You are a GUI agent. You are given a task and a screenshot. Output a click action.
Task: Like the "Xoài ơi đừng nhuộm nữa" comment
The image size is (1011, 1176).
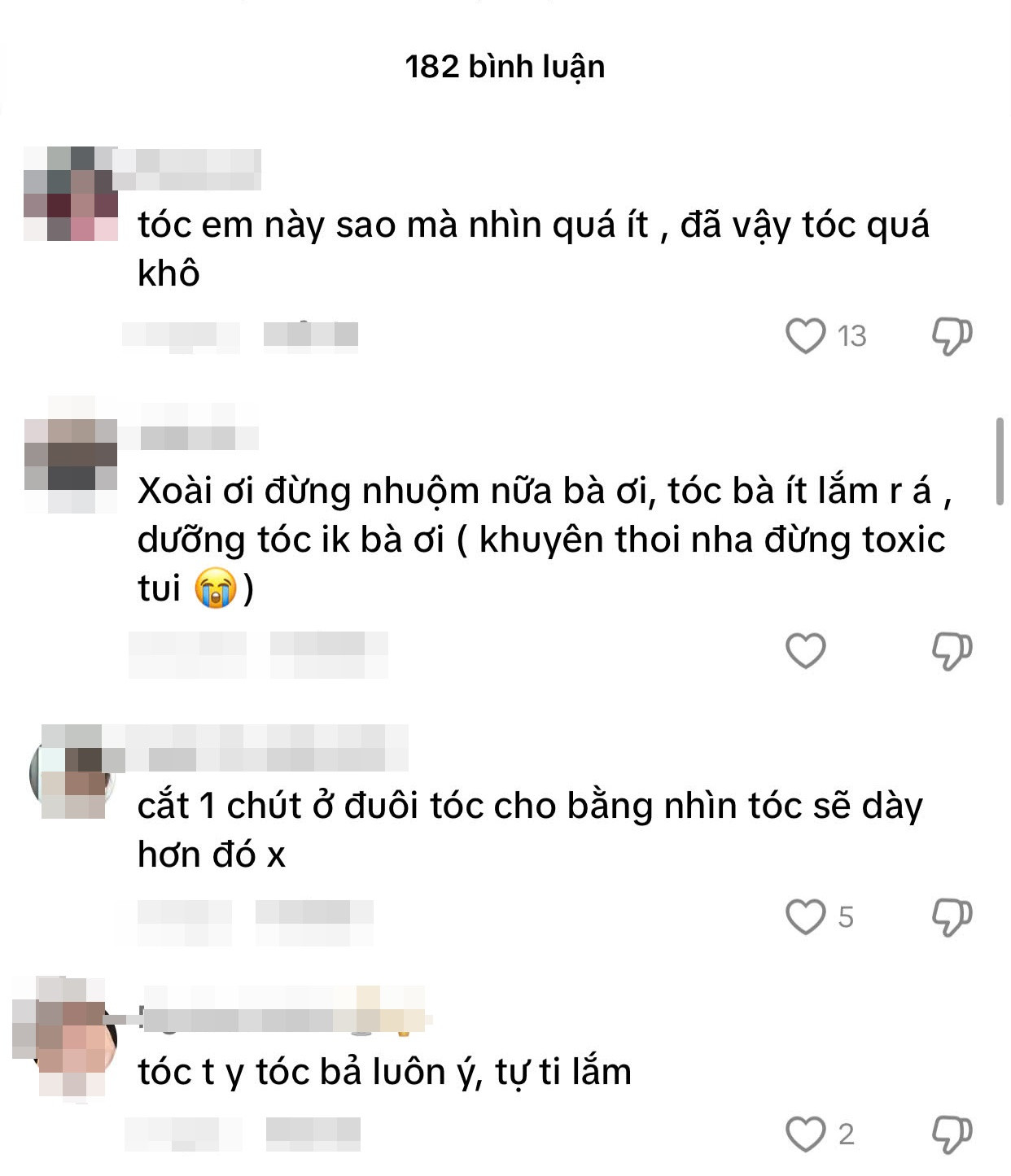point(805,650)
